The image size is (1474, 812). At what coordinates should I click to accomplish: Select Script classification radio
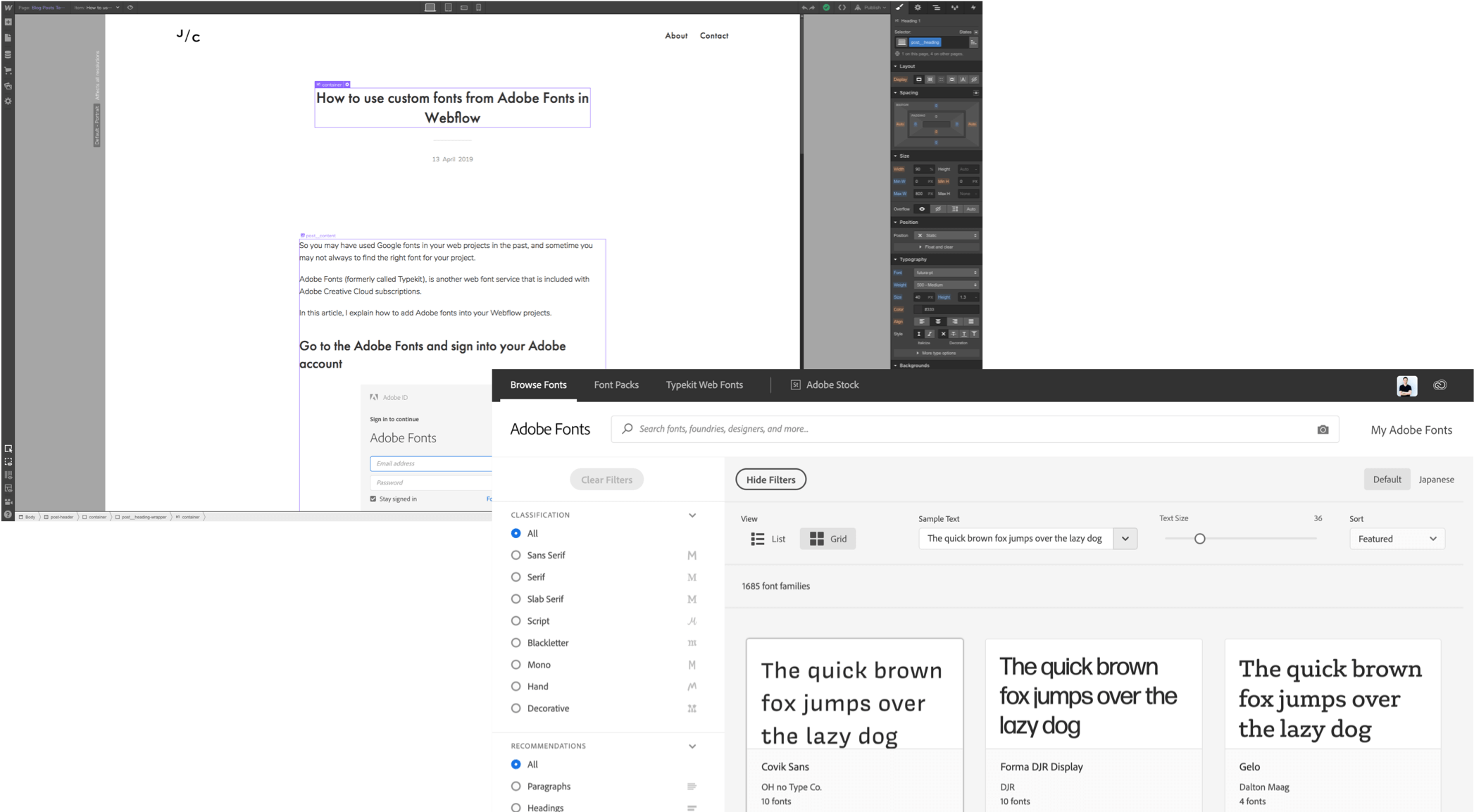coord(516,620)
